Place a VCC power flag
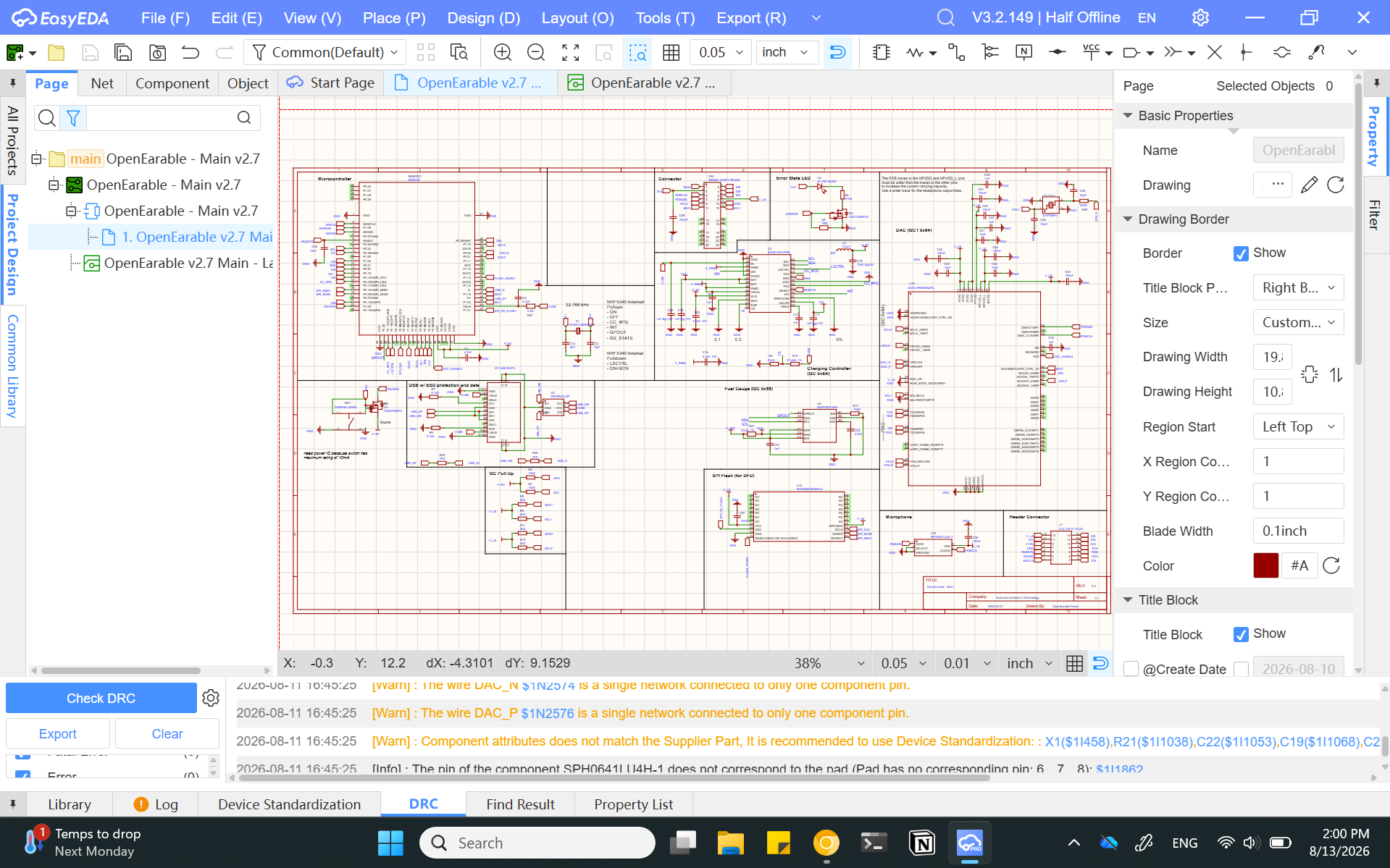 coord(1091,52)
